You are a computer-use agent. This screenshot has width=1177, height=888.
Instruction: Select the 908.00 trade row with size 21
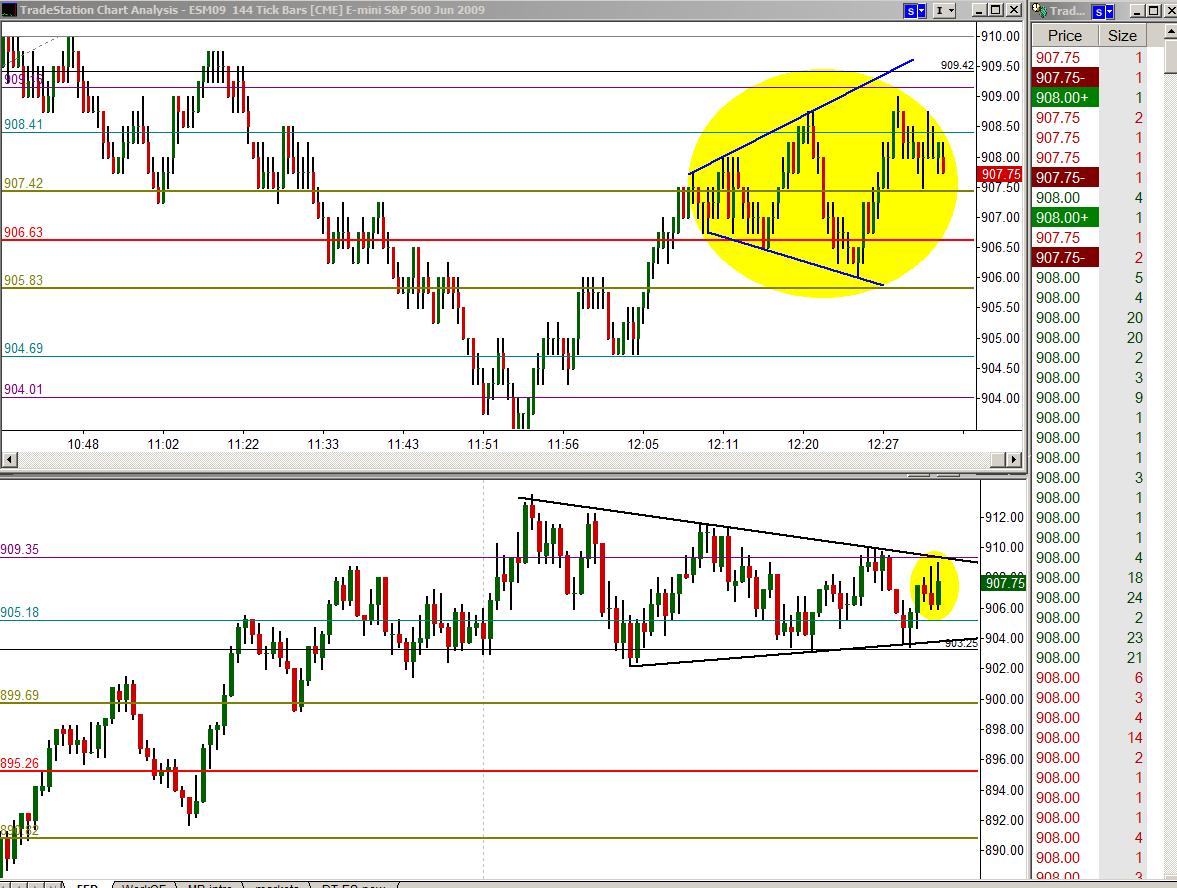point(1089,658)
